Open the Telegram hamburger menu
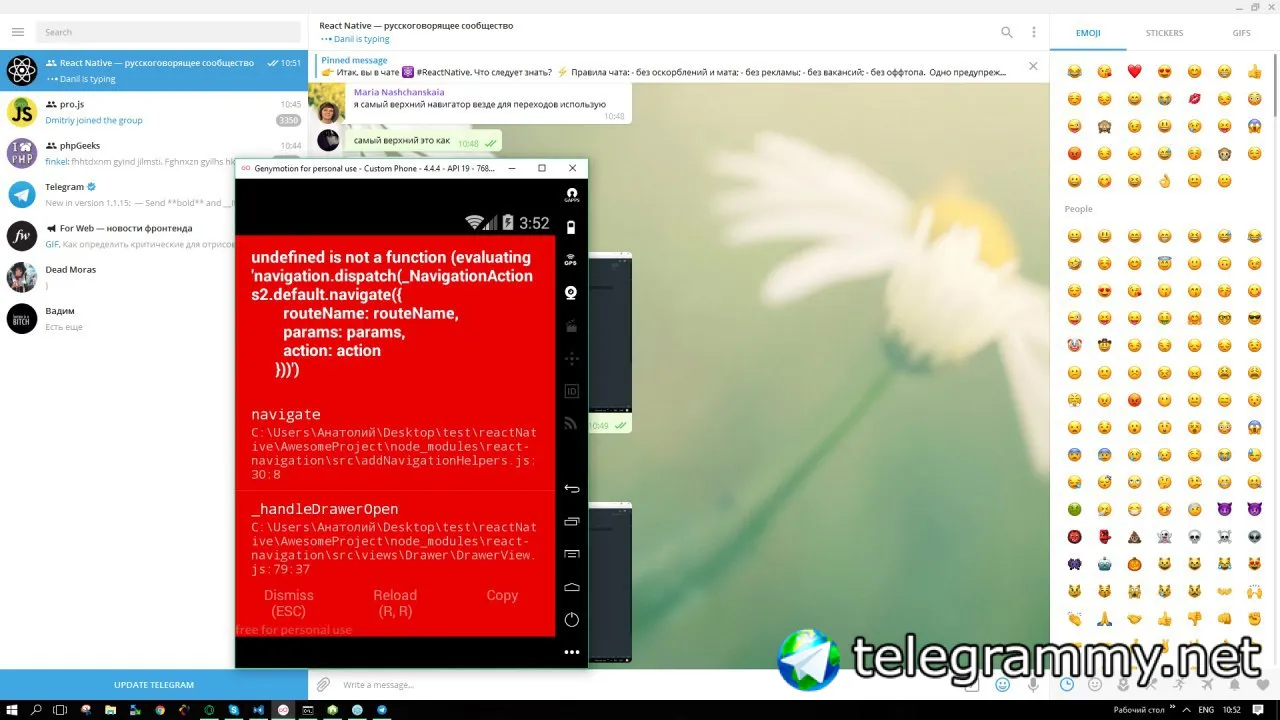The image size is (1280, 720). 18,32
